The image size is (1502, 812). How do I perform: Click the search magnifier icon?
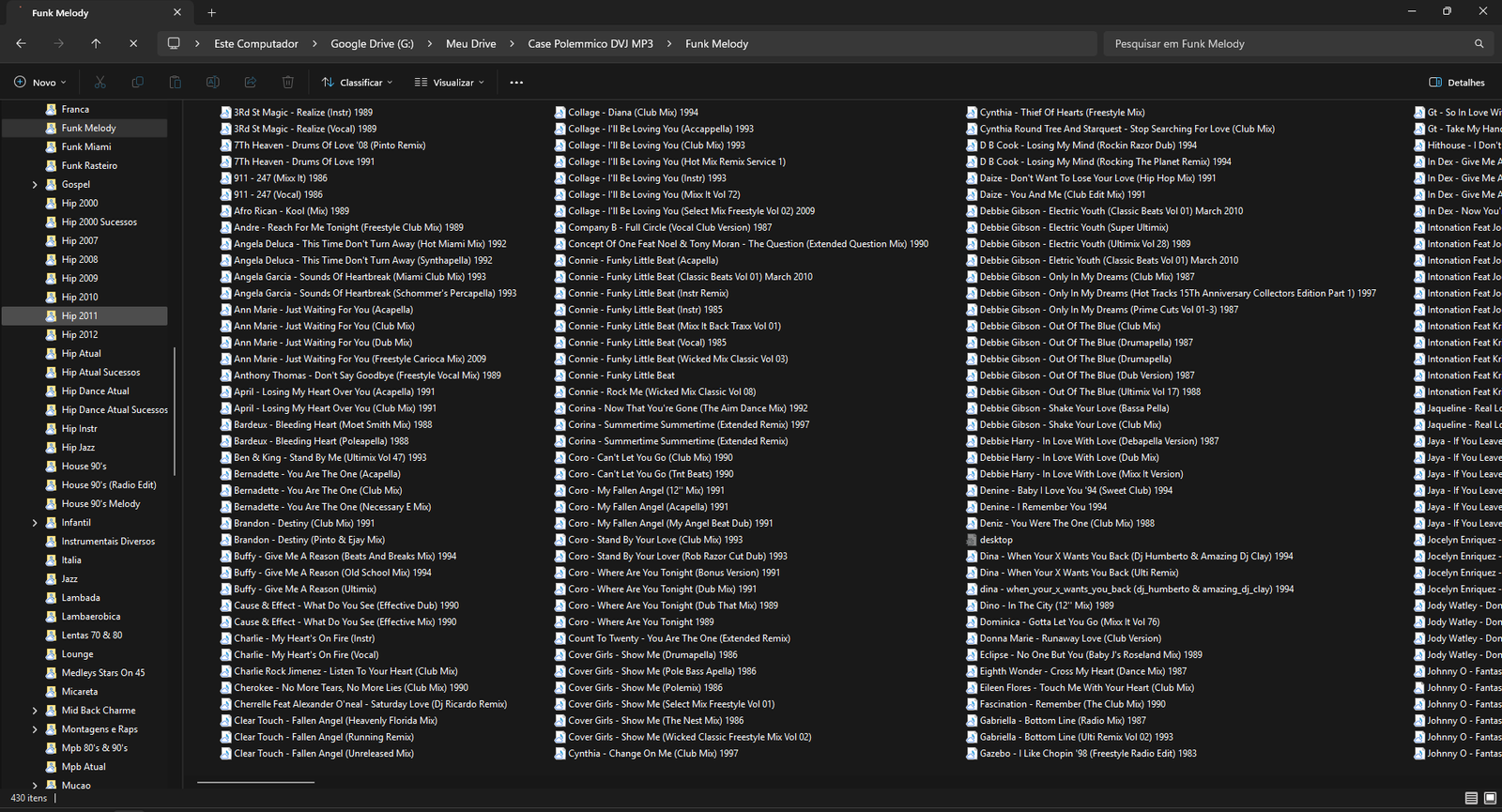click(x=1479, y=44)
